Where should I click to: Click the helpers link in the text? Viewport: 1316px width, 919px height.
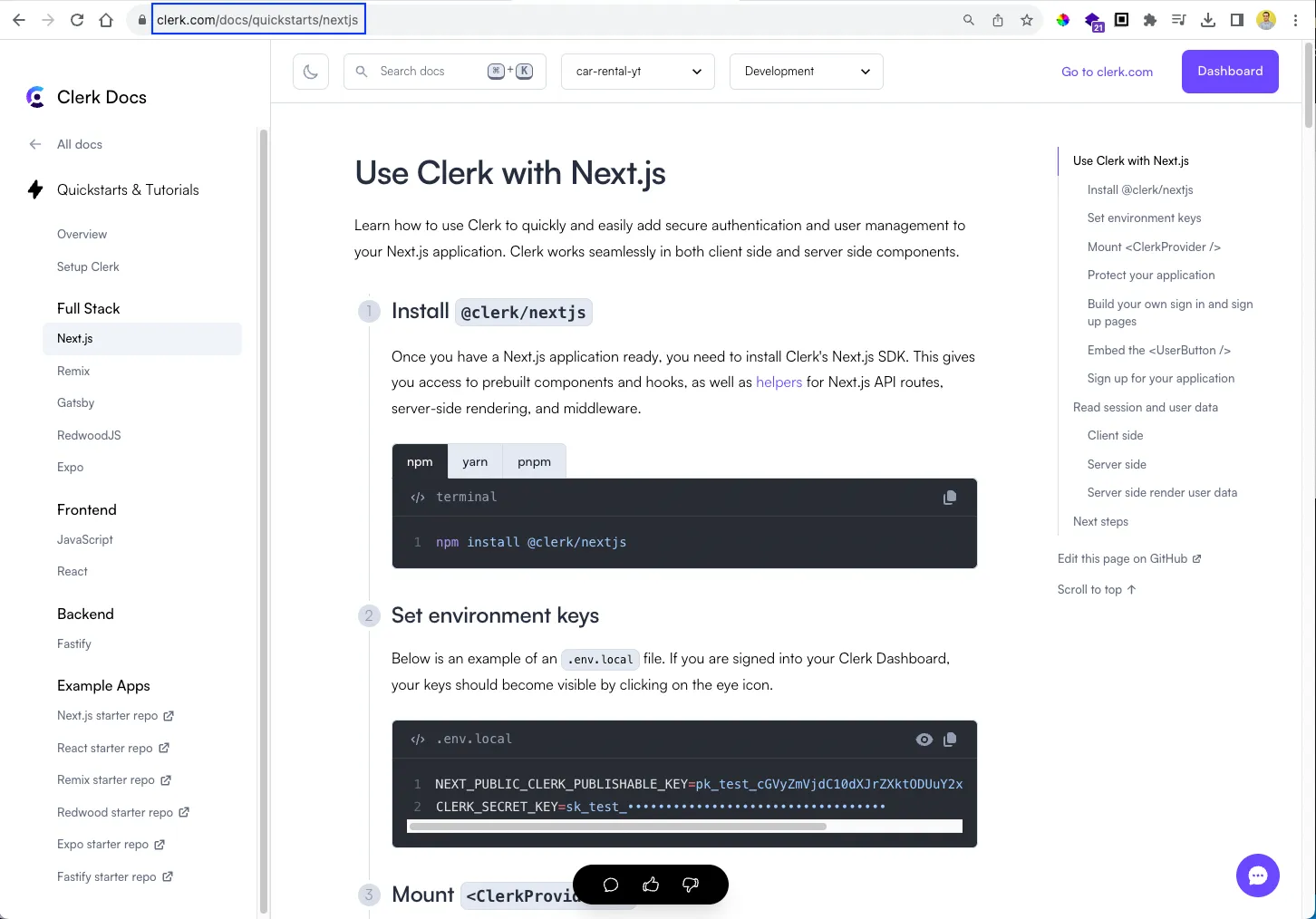(779, 382)
